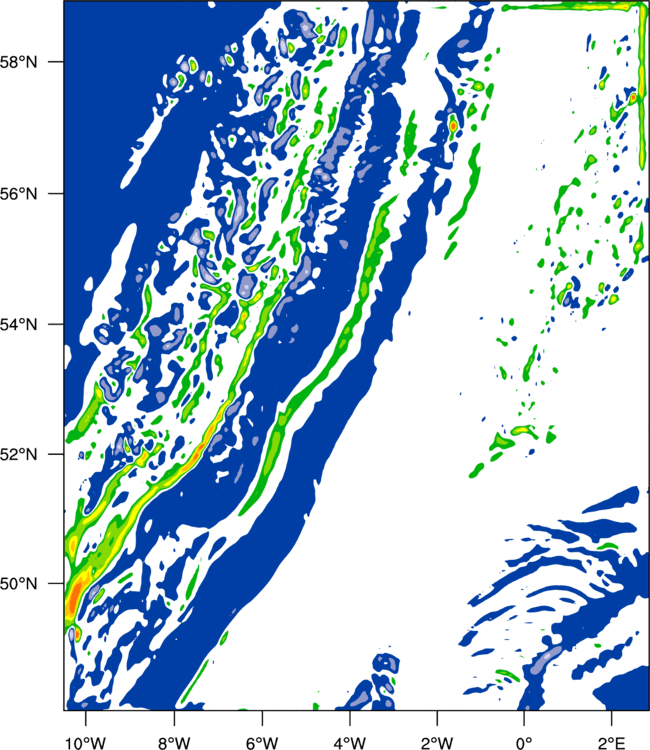Click the 56°N latitude label
This screenshot has height=750, width=650.
tap(19, 194)
